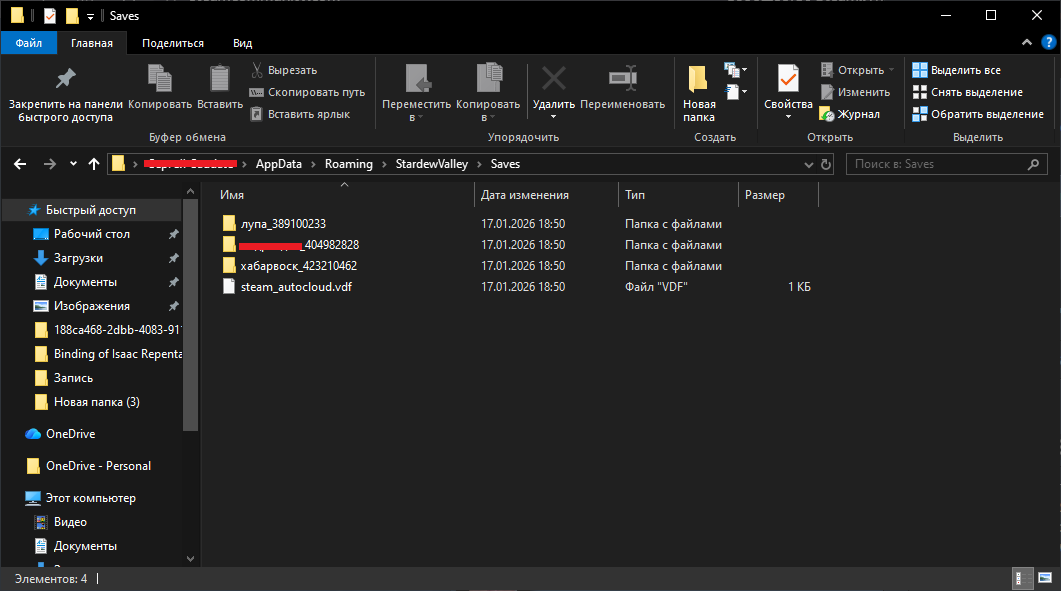The image size is (1061, 591).
Task: Select the folder ending in _404982828
Action: [x=291, y=244]
